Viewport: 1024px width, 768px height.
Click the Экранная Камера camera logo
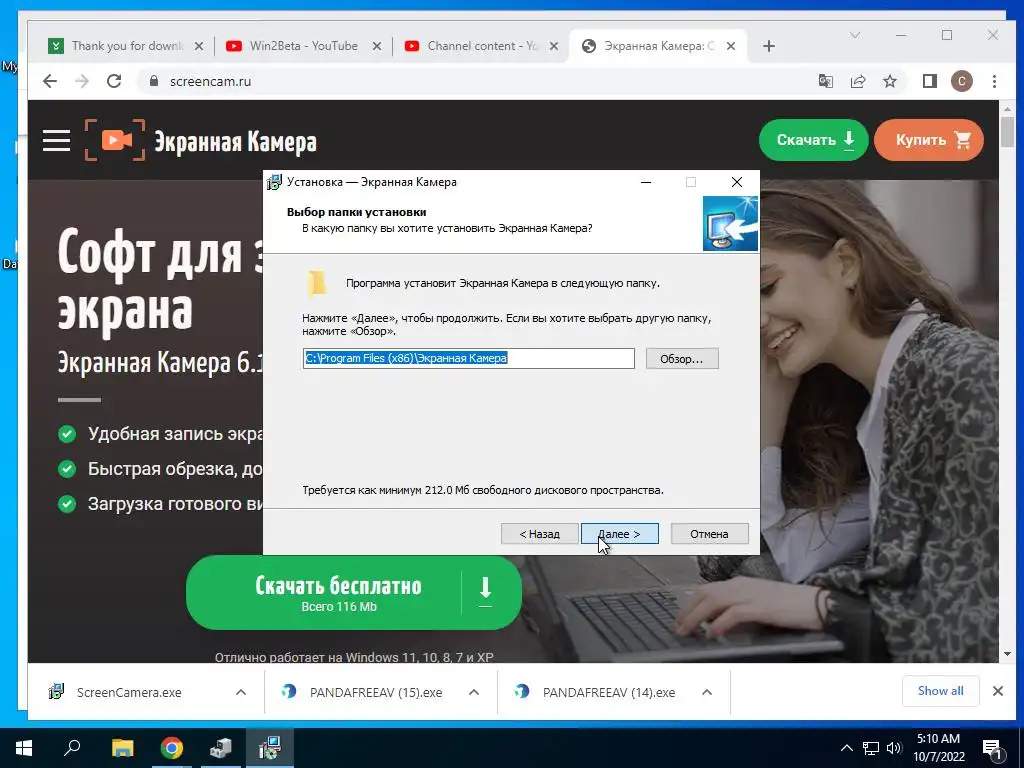(x=115, y=140)
